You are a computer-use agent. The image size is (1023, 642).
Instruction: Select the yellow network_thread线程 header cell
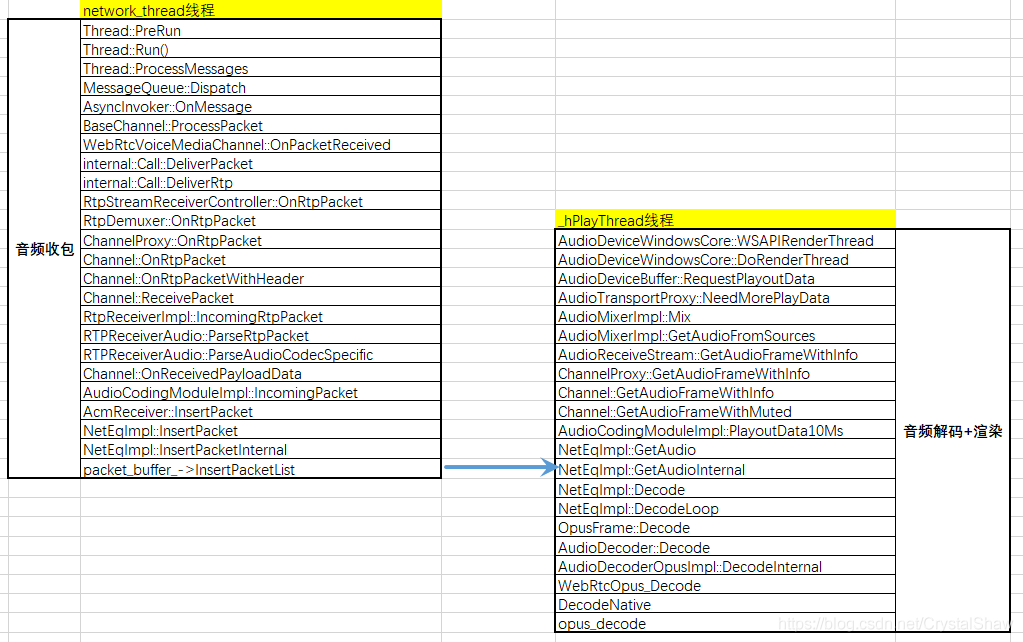(260, 10)
